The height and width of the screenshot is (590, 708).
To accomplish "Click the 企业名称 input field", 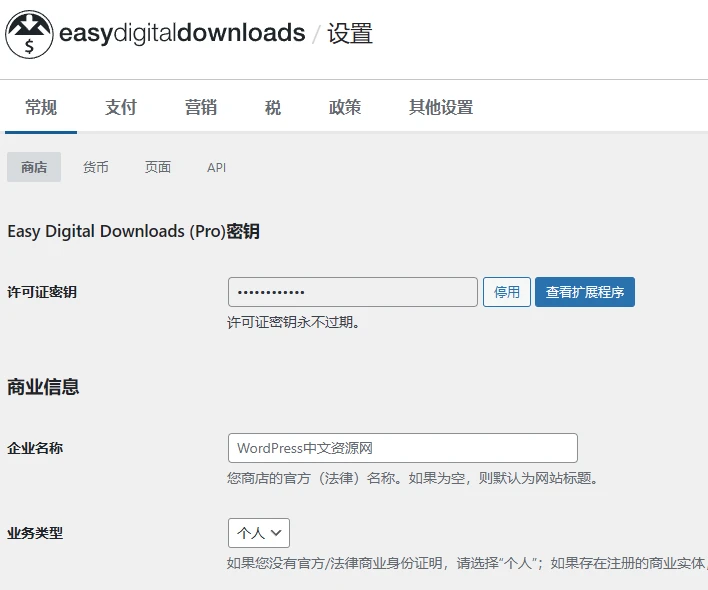I will [403, 448].
